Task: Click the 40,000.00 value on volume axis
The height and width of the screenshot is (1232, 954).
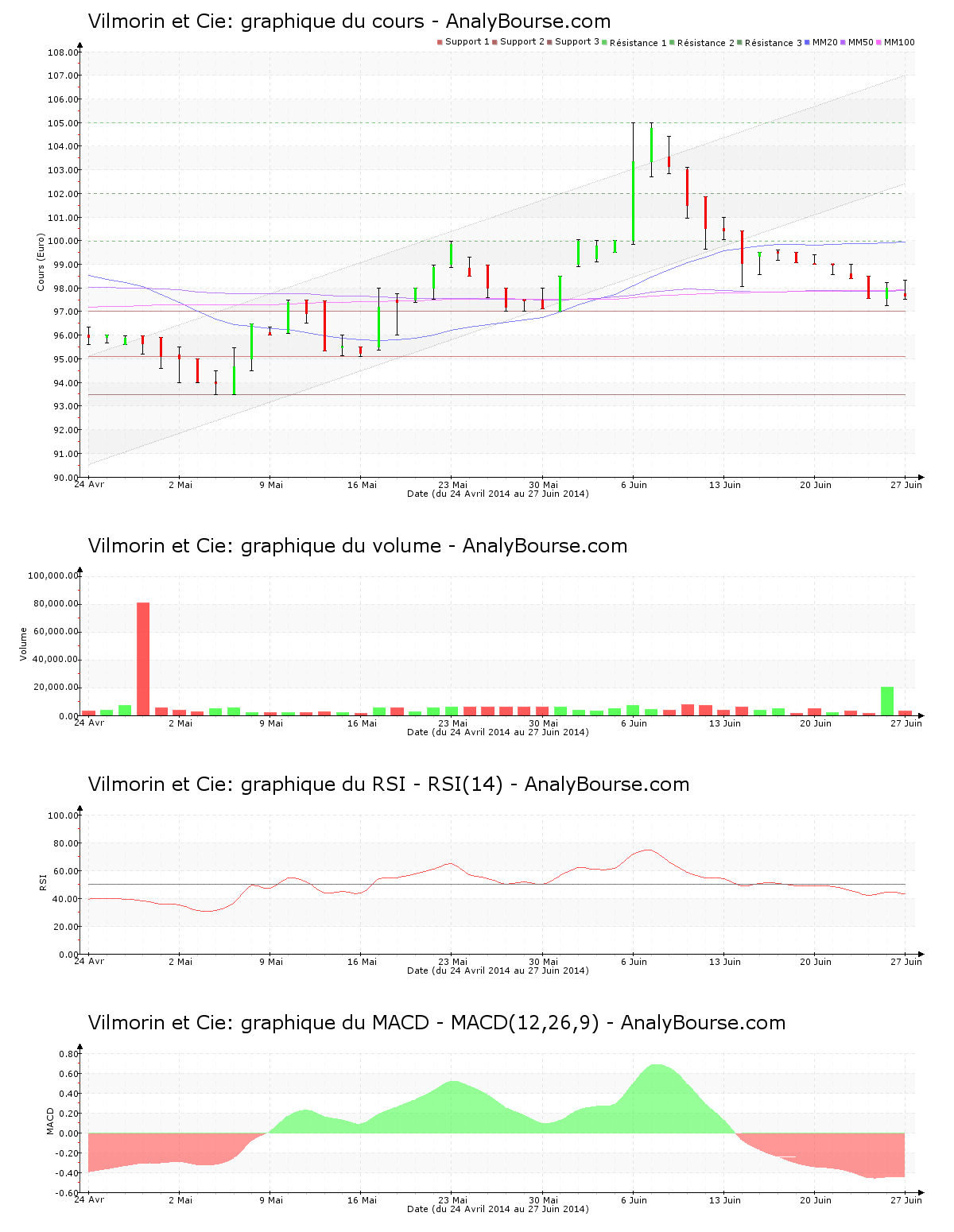Action: (55, 660)
